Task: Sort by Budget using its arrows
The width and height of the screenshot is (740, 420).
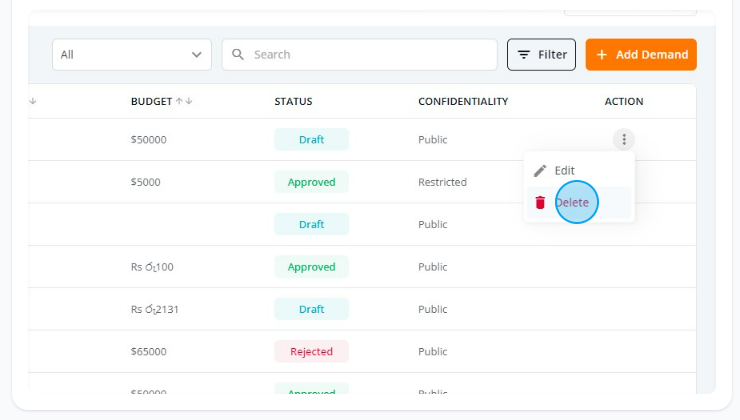Action: 184,101
